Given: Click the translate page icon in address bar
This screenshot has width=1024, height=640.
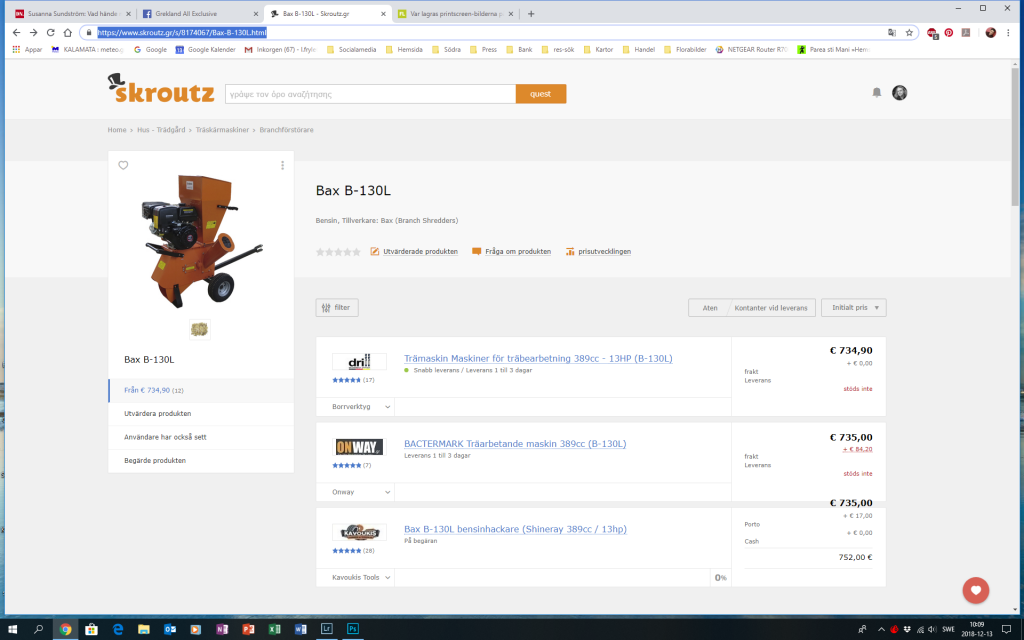Looking at the screenshot, I should click(x=892, y=33).
